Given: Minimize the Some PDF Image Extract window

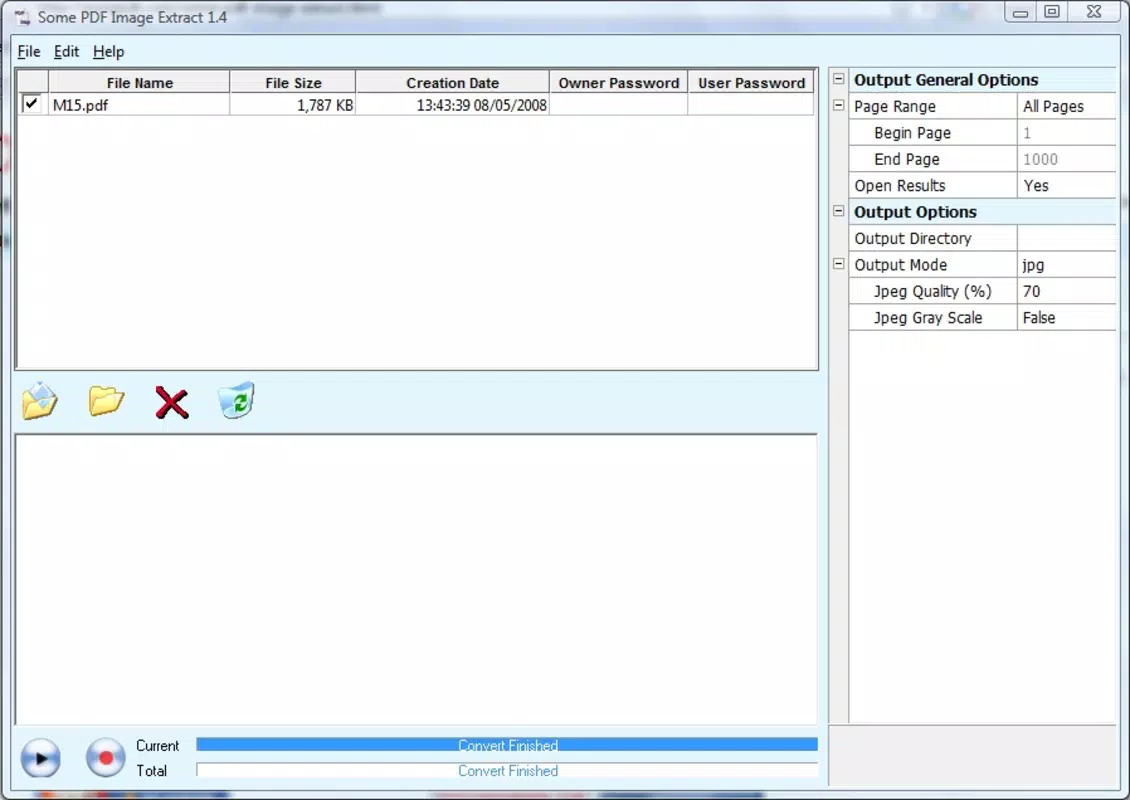Looking at the screenshot, I should point(1020,12).
